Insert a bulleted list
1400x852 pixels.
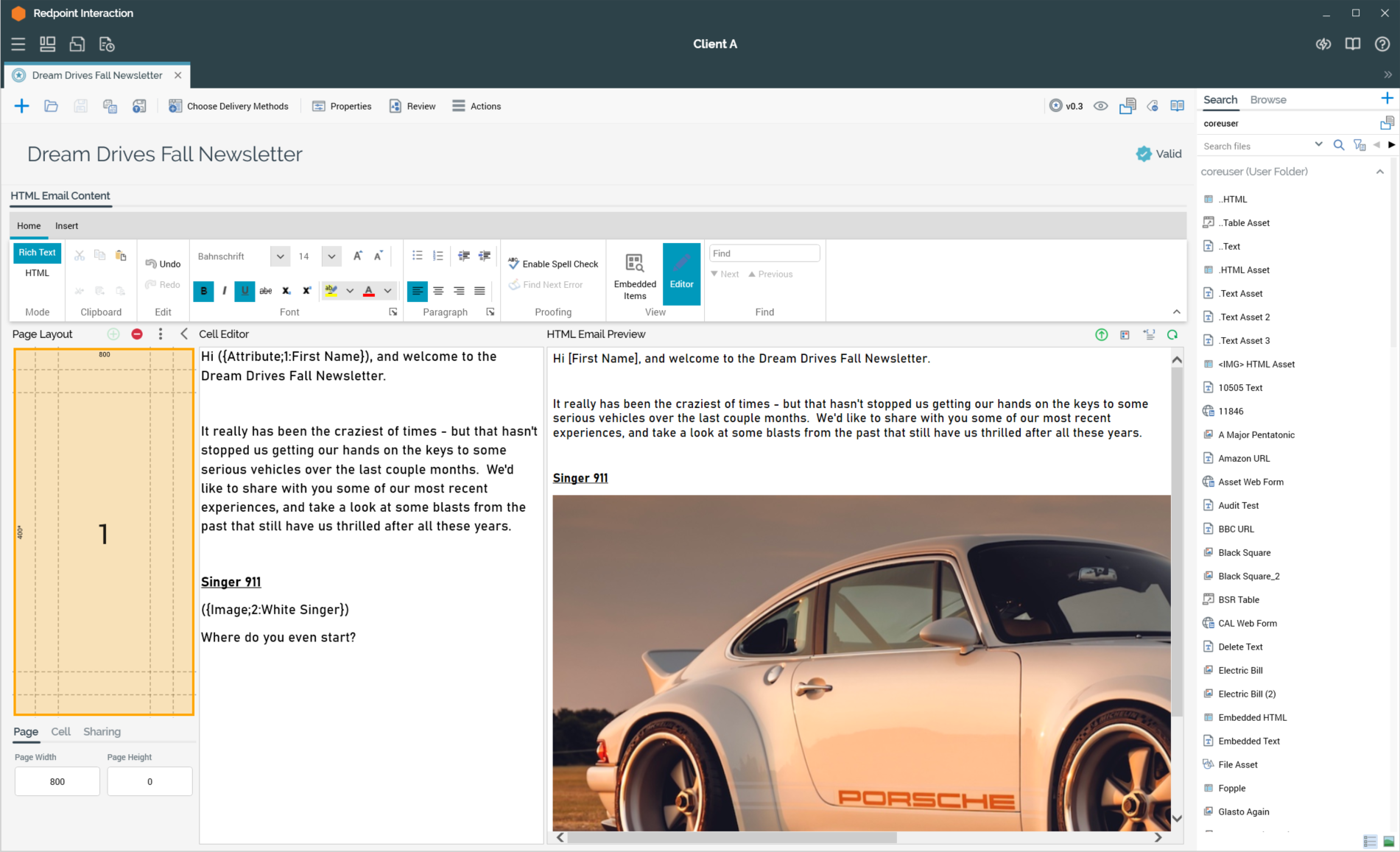coord(417,256)
